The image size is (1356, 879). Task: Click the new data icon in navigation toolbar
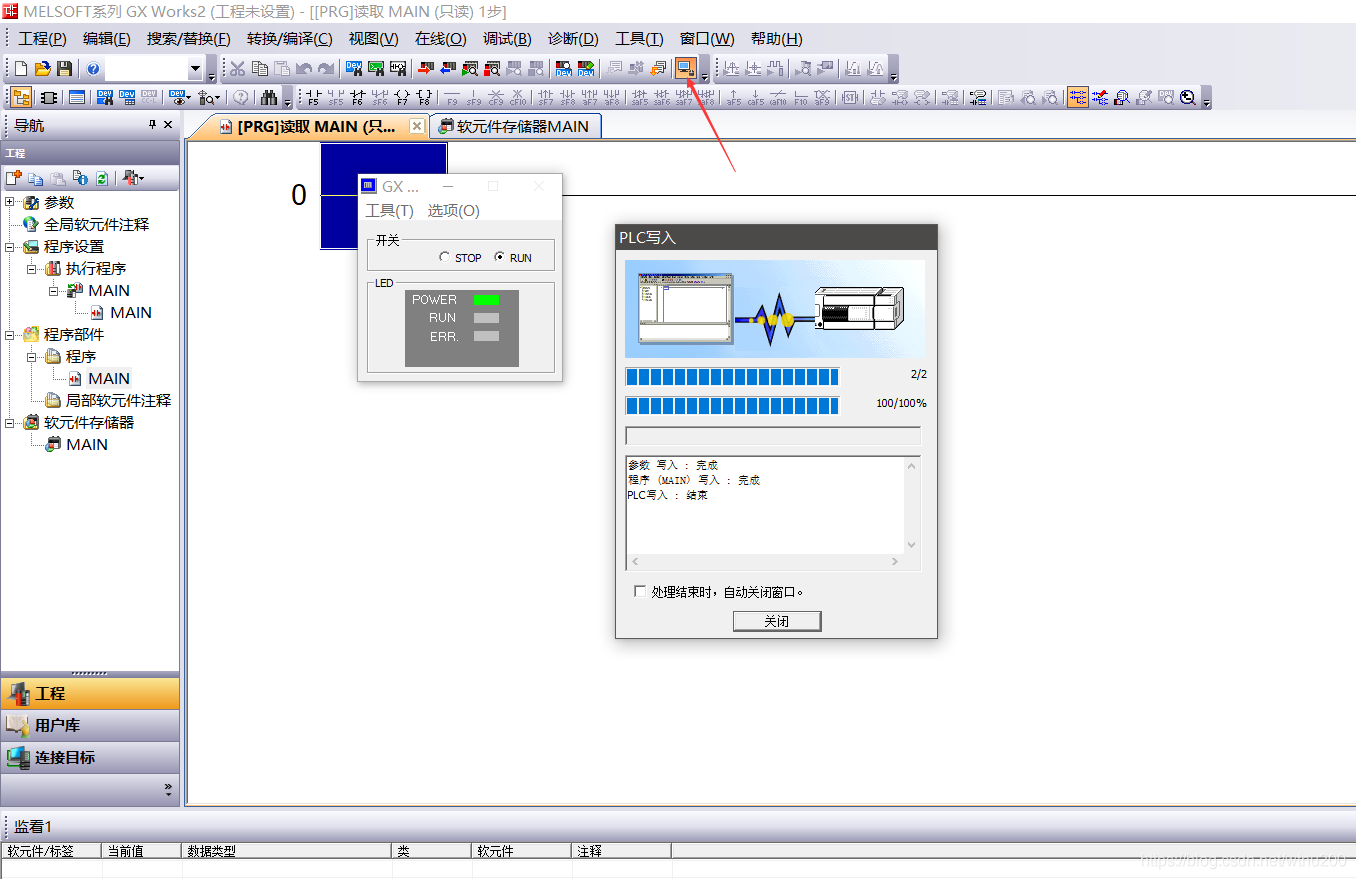[x=14, y=178]
